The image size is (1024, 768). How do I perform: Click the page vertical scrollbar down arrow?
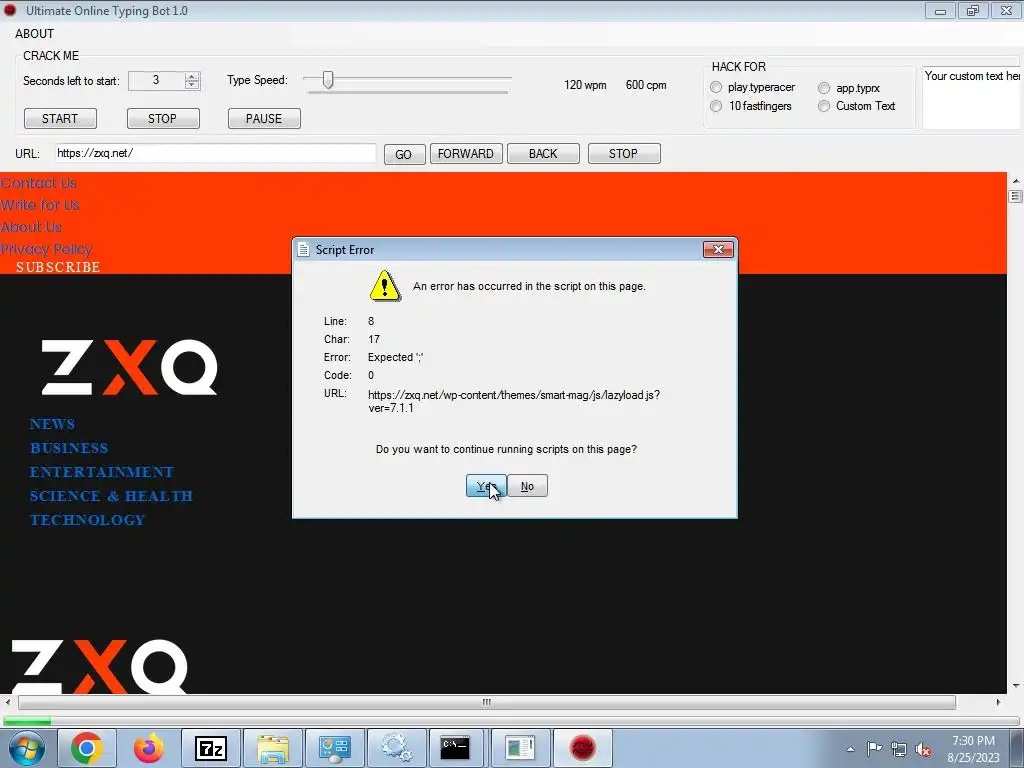1015,686
